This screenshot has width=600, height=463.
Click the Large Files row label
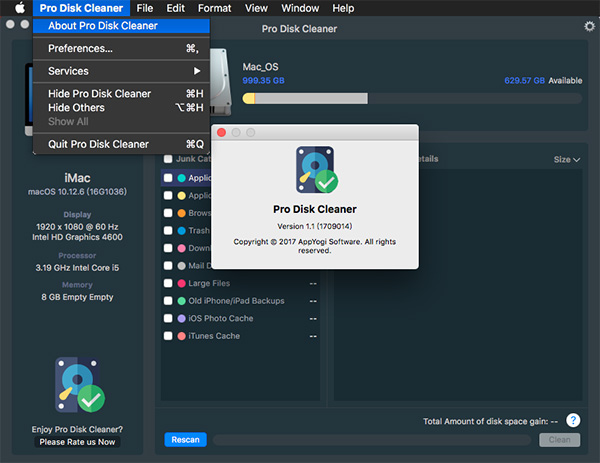tap(209, 284)
